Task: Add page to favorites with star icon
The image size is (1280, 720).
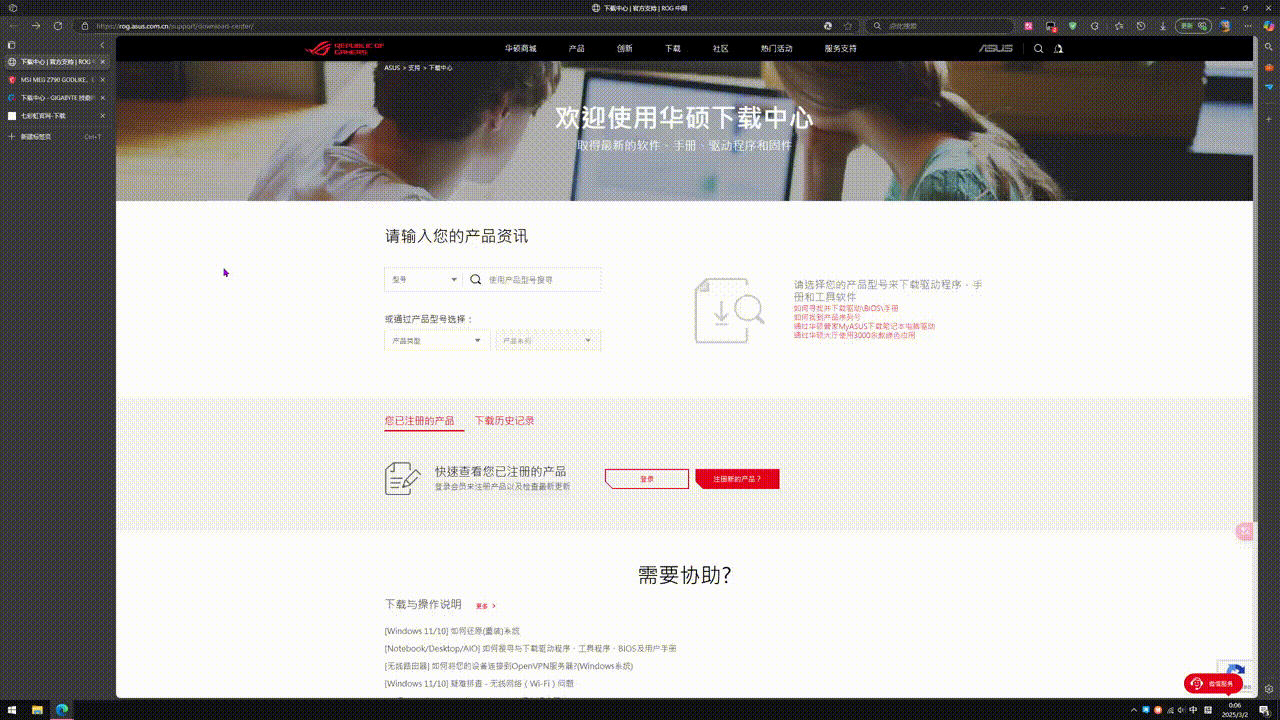Action: click(x=848, y=26)
